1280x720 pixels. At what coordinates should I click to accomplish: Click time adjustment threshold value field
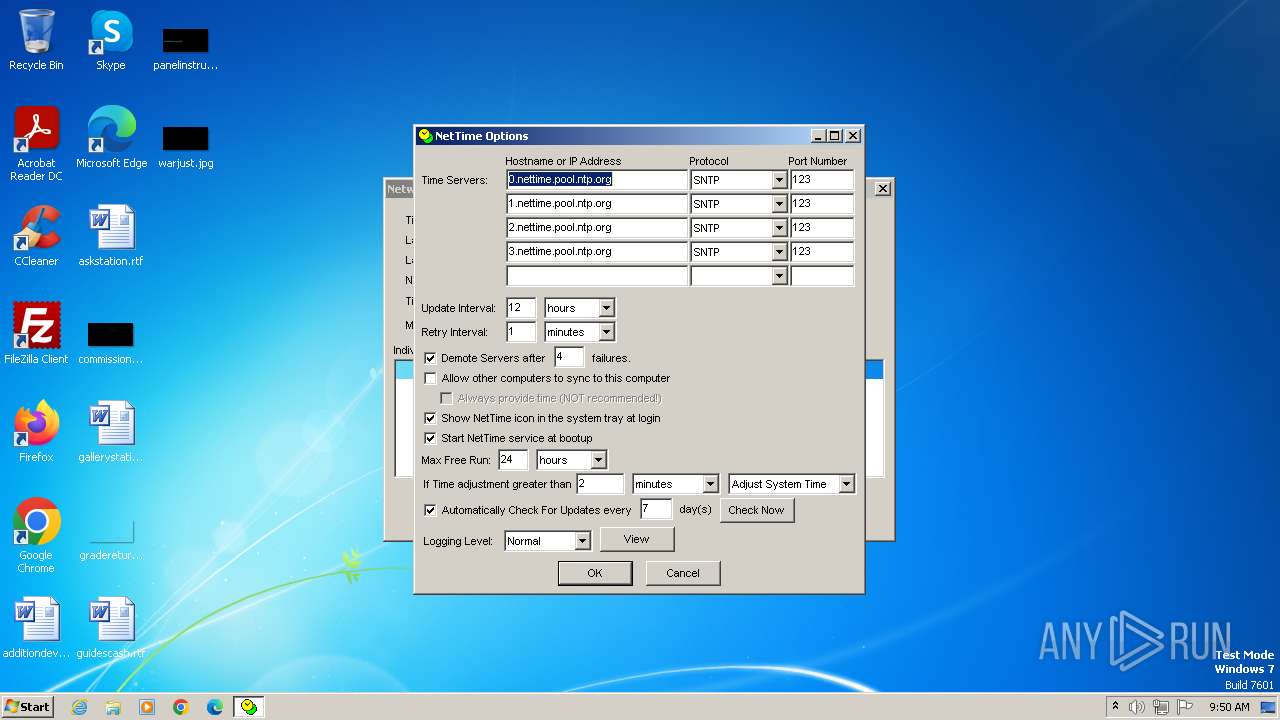coord(600,484)
